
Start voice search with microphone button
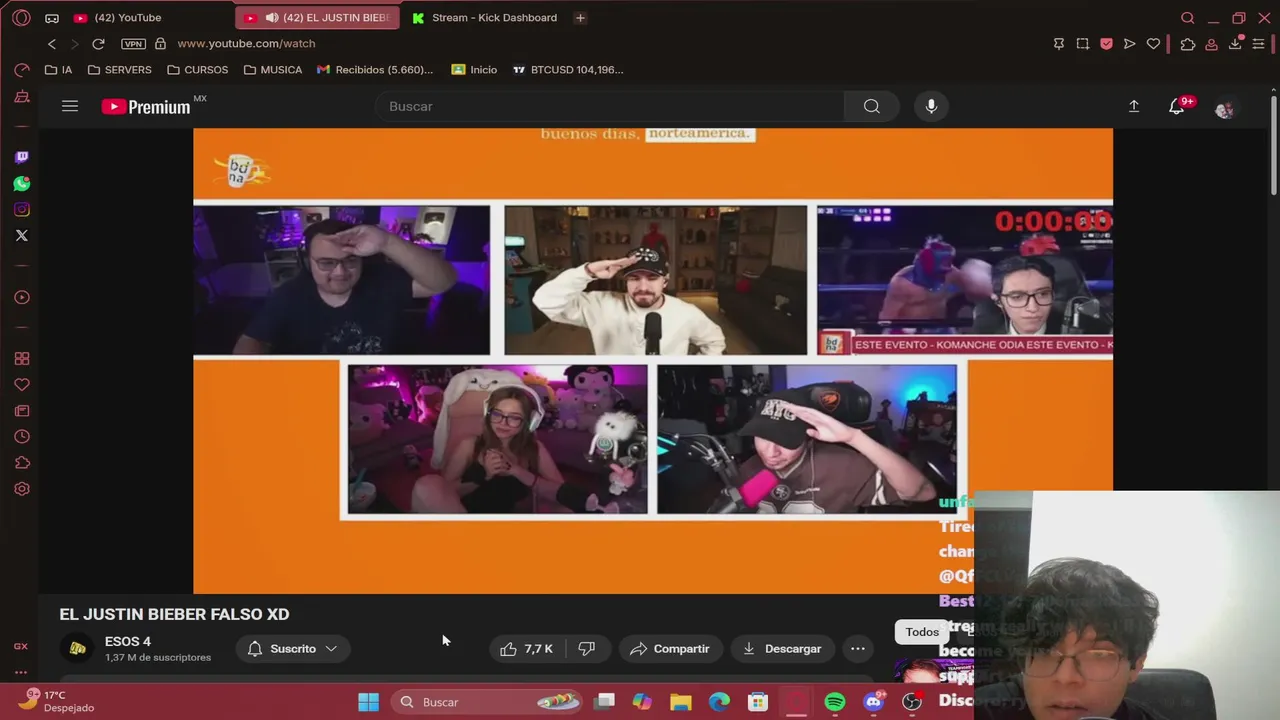click(x=931, y=106)
